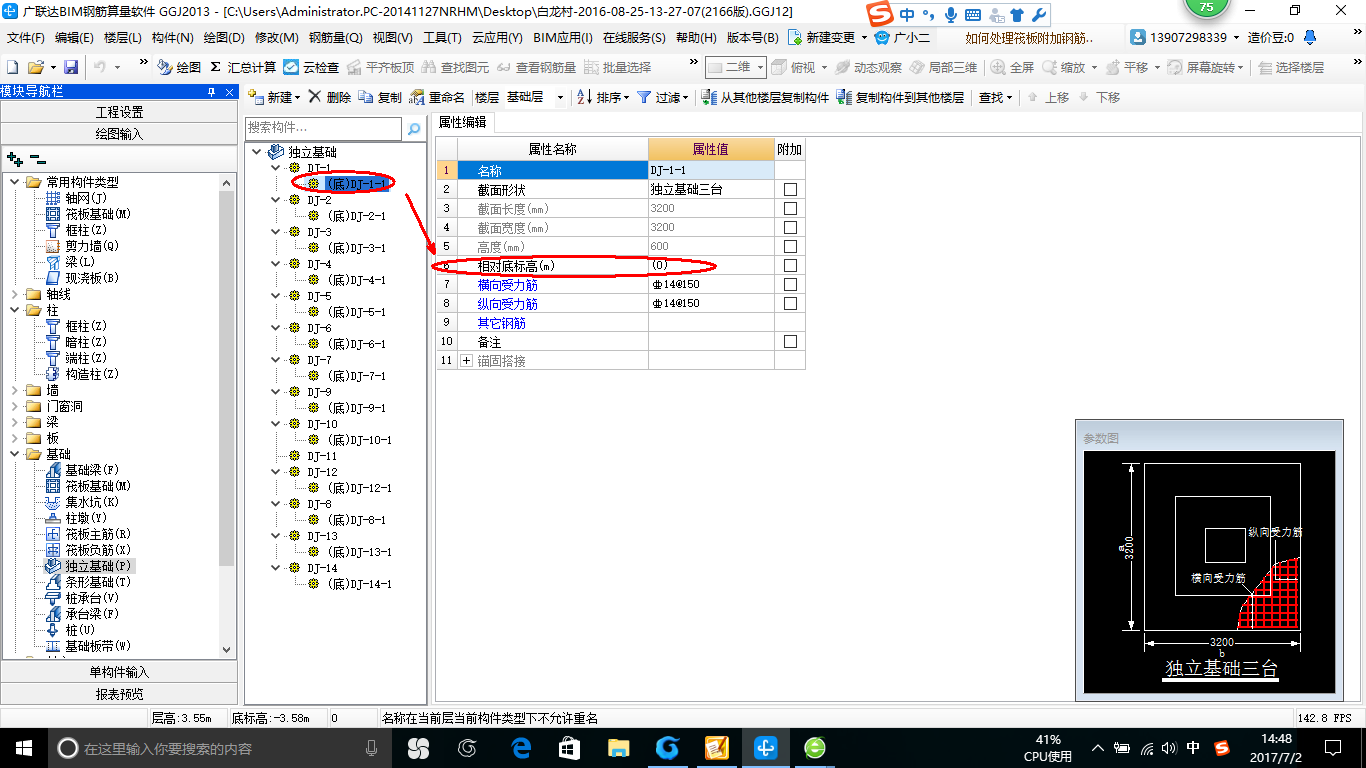This screenshot has height=768, width=1366.
Task: Toggle 附加 checkbox for 截面宽度 row
Action: (x=790, y=227)
